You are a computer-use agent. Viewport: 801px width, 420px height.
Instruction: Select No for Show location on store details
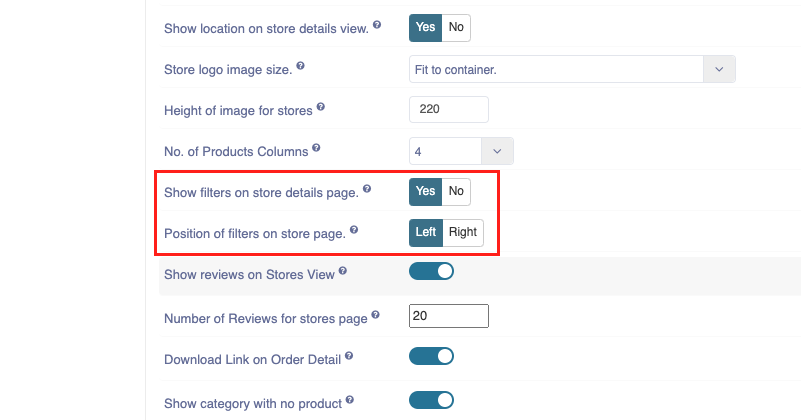pyautogui.click(x=456, y=28)
